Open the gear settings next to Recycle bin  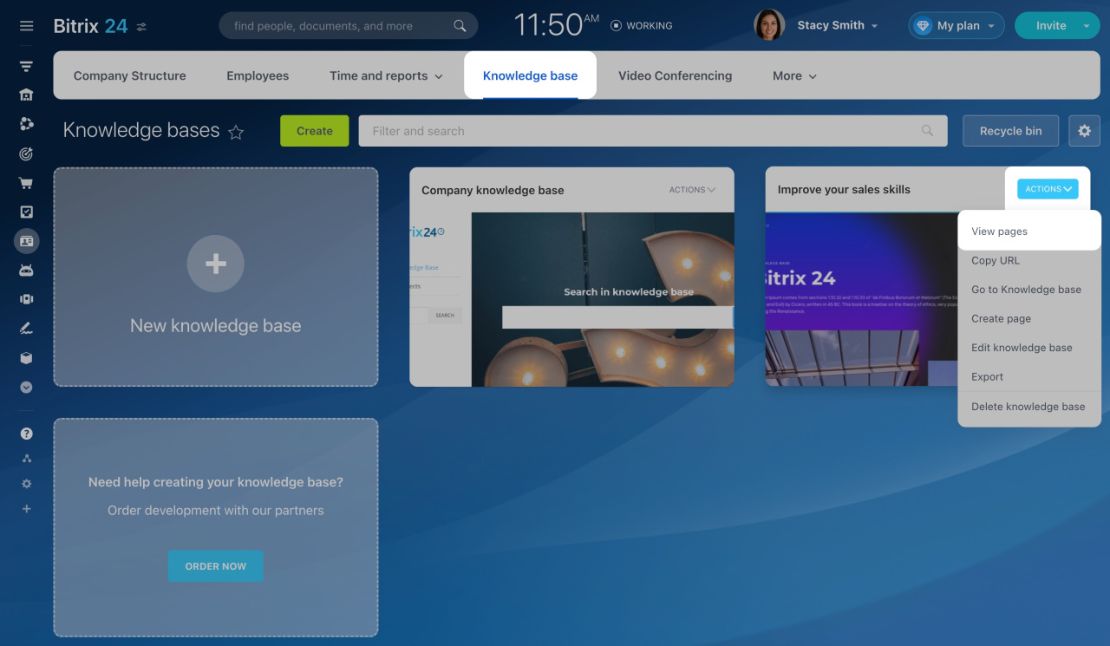[1084, 131]
